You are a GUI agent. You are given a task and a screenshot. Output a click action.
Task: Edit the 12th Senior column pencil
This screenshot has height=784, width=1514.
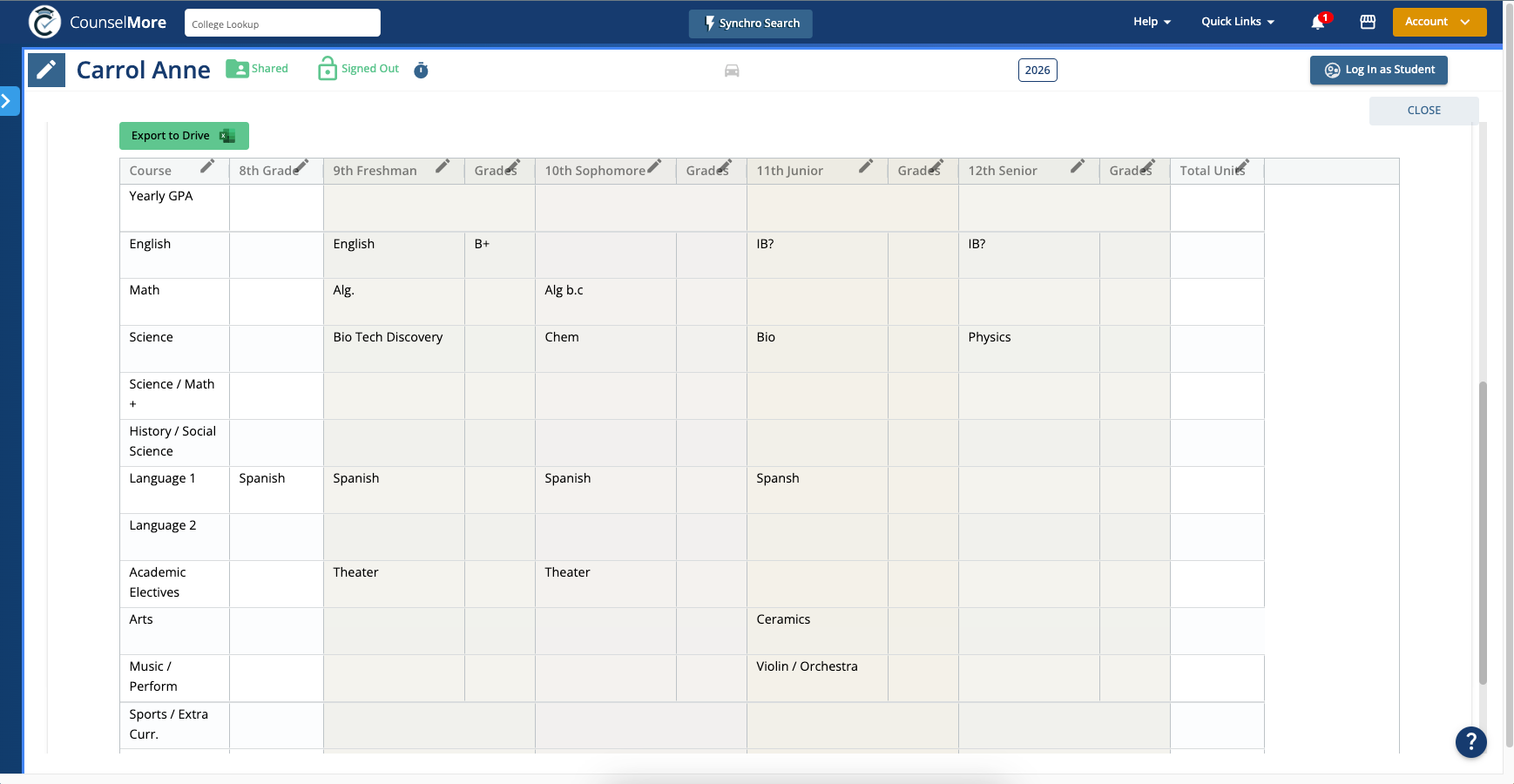[1078, 166]
